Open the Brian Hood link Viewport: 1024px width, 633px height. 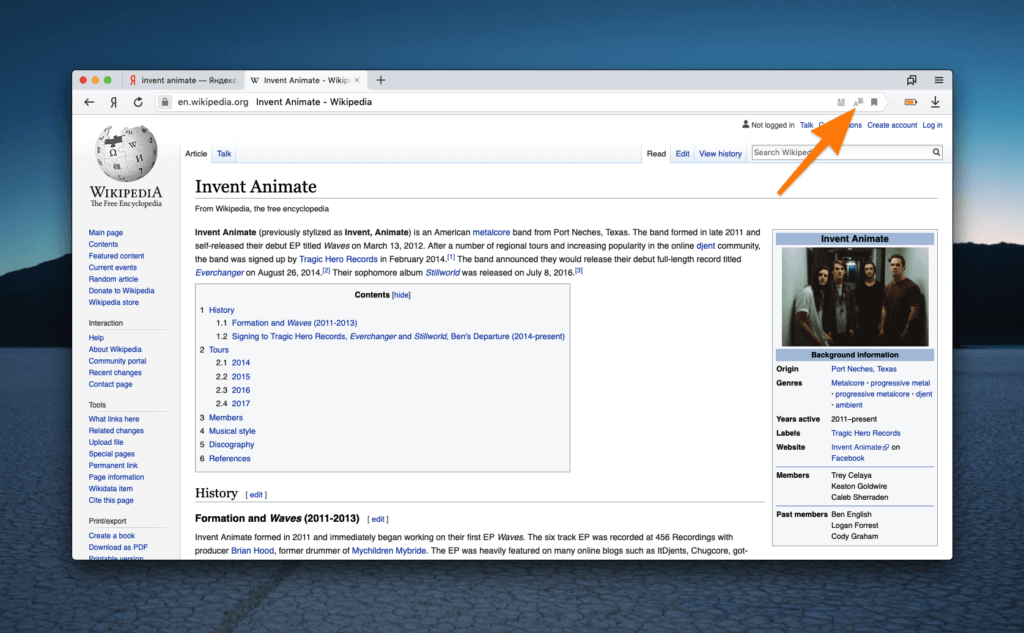(x=253, y=551)
